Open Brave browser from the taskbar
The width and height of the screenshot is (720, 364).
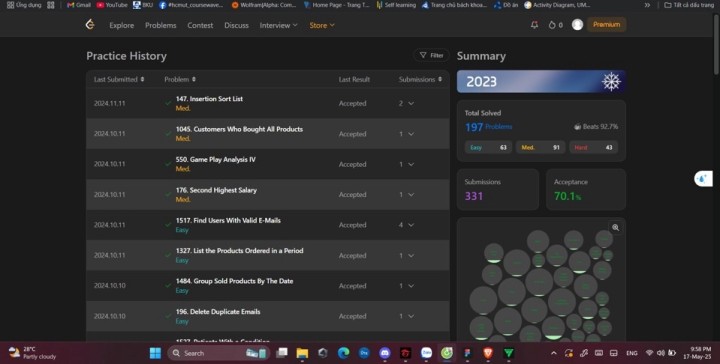pyautogui.click(x=488, y=353)
